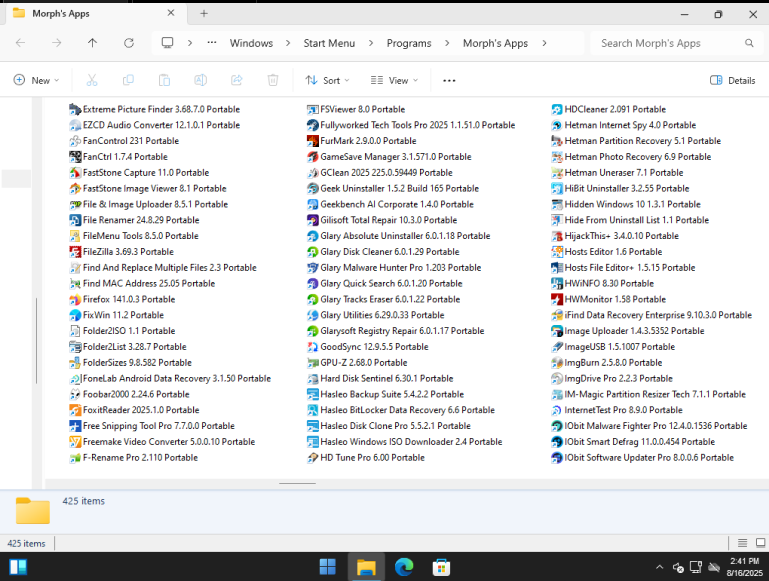Image resolution: width=769 pixels, height=581 pixels.
Task: Open the See more toolbar options menu
Action: (x=449, y=80)
